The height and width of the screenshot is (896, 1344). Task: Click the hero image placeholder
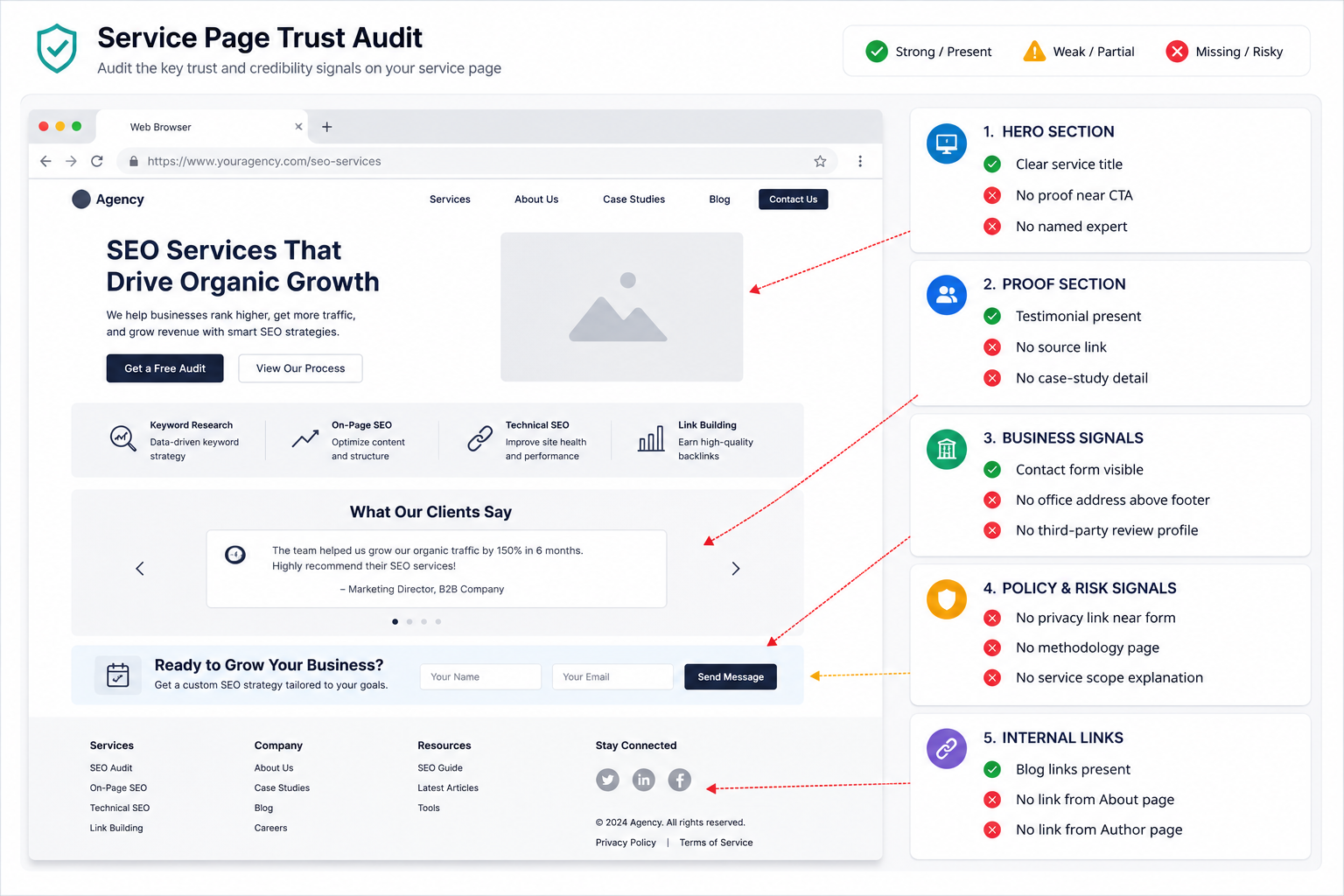pyautogui.click(x=622, y=307)
